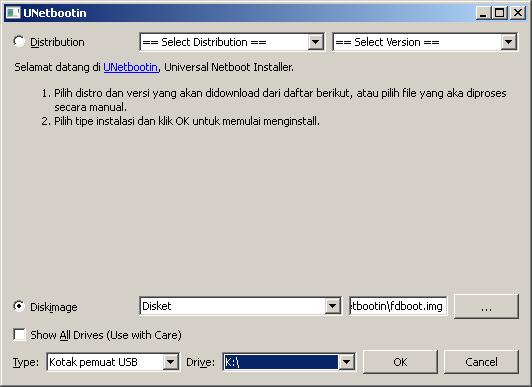The height and width of the screenshot is (387, 532).
Task: Click the Cancel button
Action: [x=481, y=362]
